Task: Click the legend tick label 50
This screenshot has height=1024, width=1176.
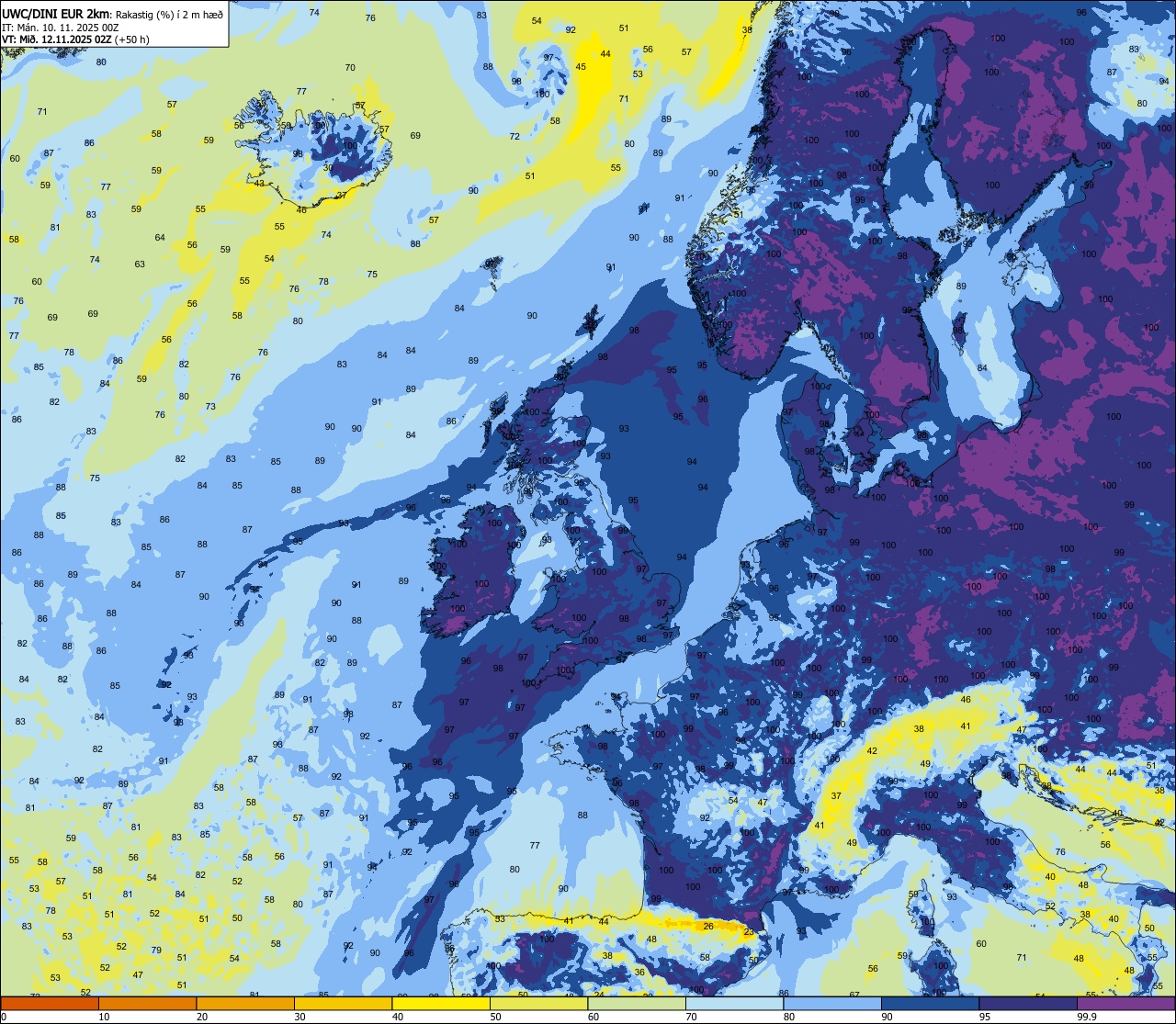Action: (495, 1017)
